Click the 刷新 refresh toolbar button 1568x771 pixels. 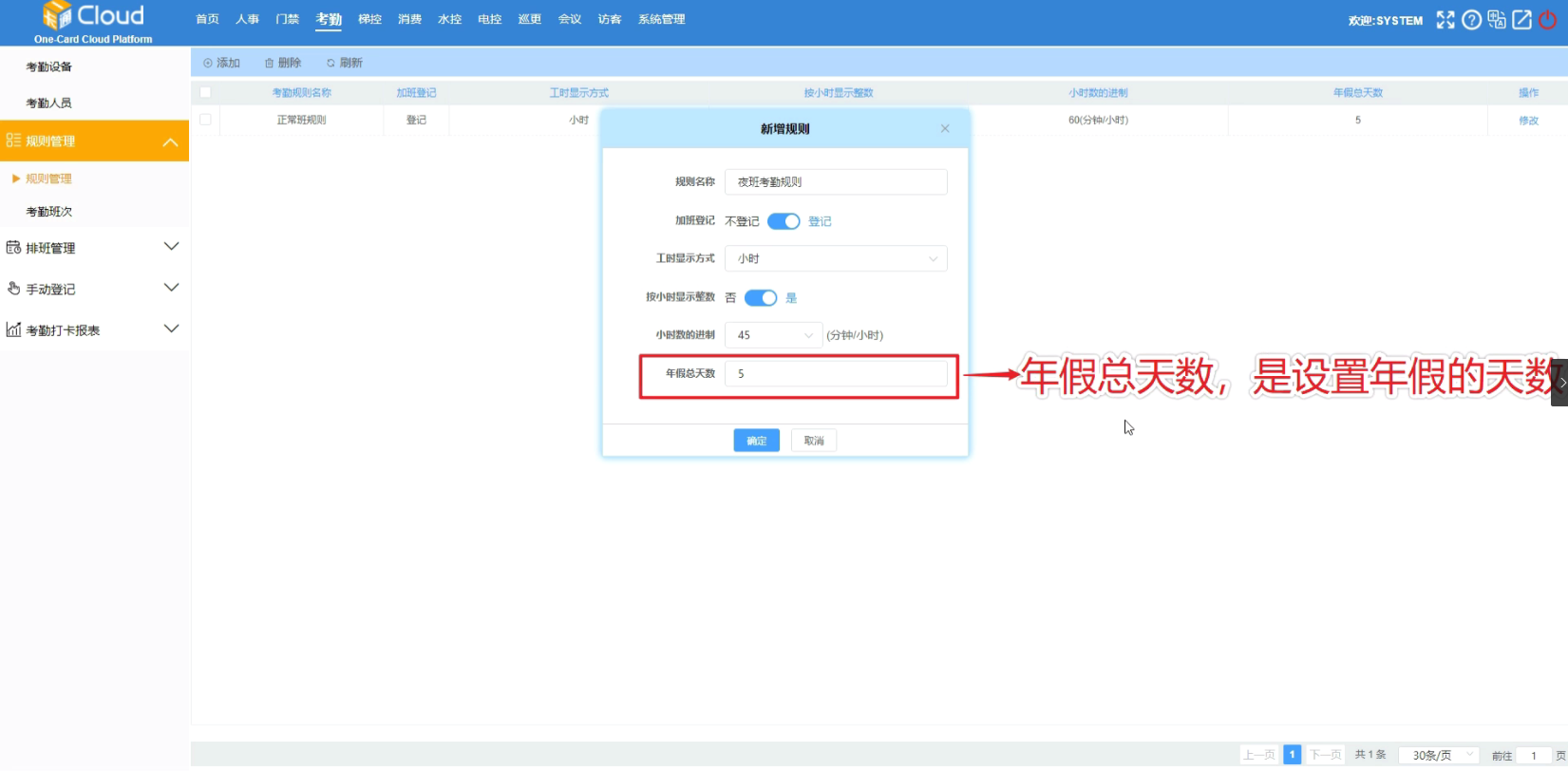pyautogui.click(x=345, y=63)
